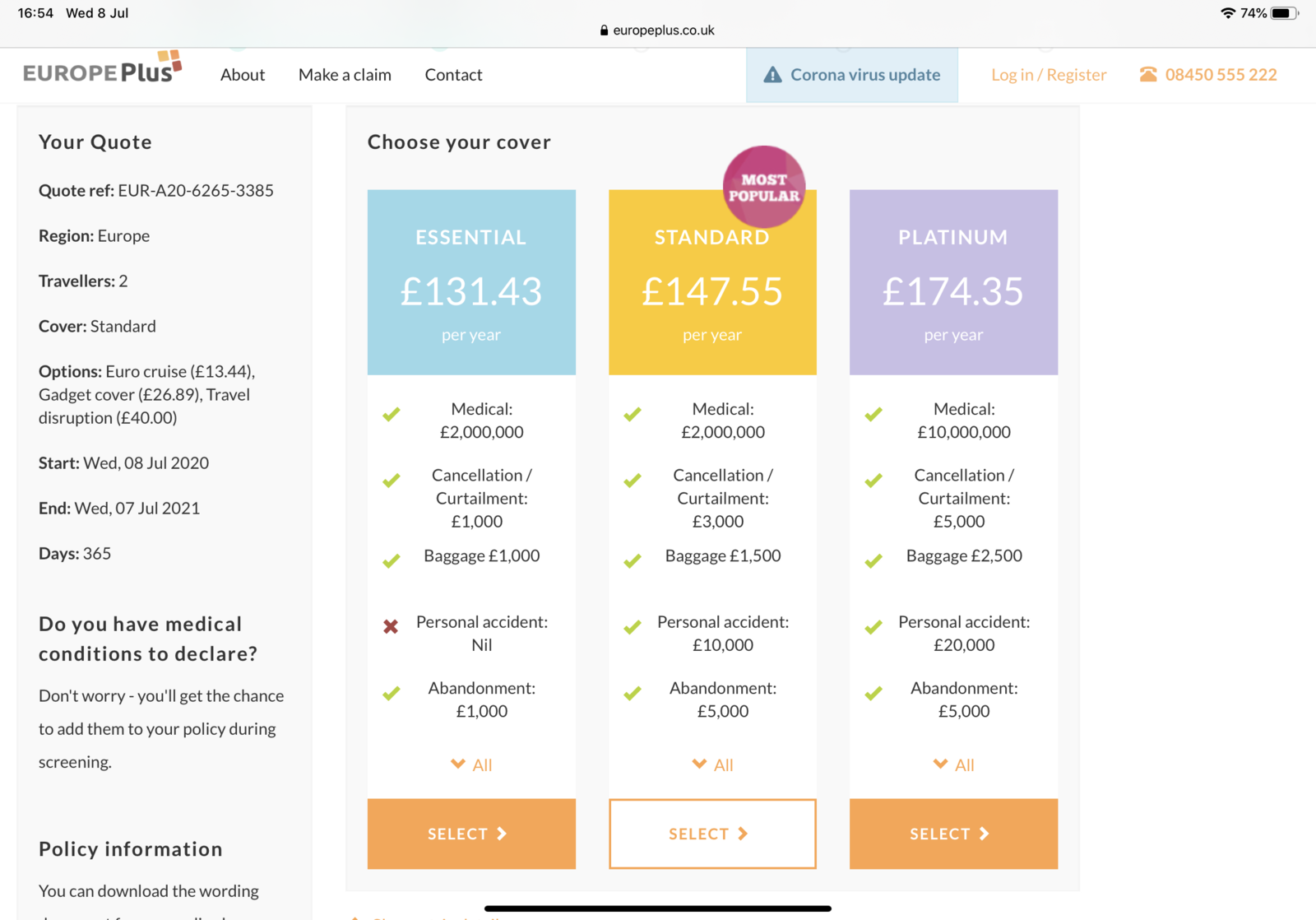
Task: Tap the orange telephone icon
Action: pyautogui.click(x=1148, y=75)
